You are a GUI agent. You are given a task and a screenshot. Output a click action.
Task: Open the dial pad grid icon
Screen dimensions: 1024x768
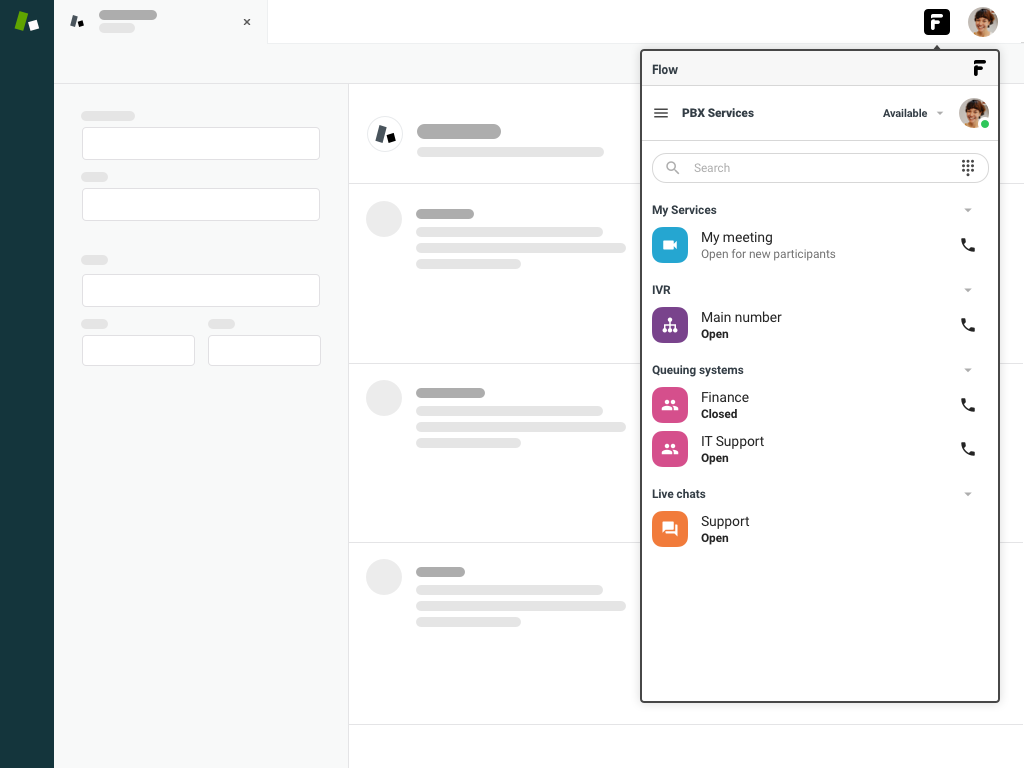click(968, 168)
